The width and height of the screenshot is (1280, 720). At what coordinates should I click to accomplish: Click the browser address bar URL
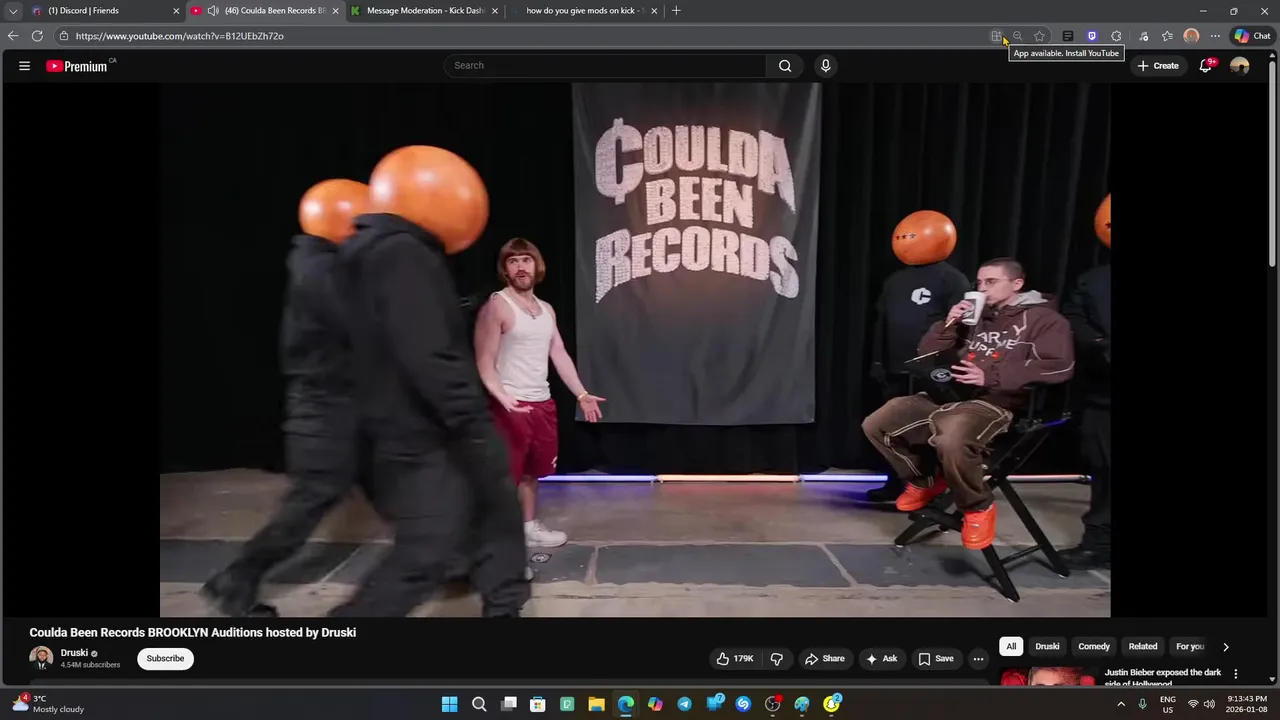179,36
